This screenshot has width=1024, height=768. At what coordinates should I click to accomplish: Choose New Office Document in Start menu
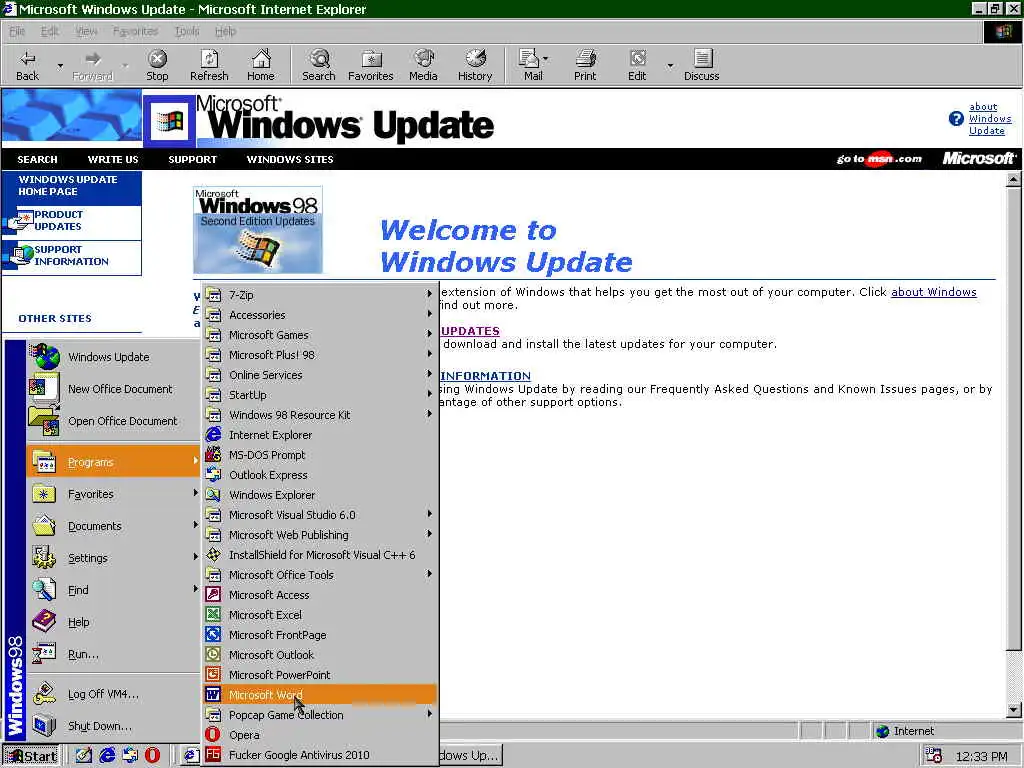click(x=114, y=389)
